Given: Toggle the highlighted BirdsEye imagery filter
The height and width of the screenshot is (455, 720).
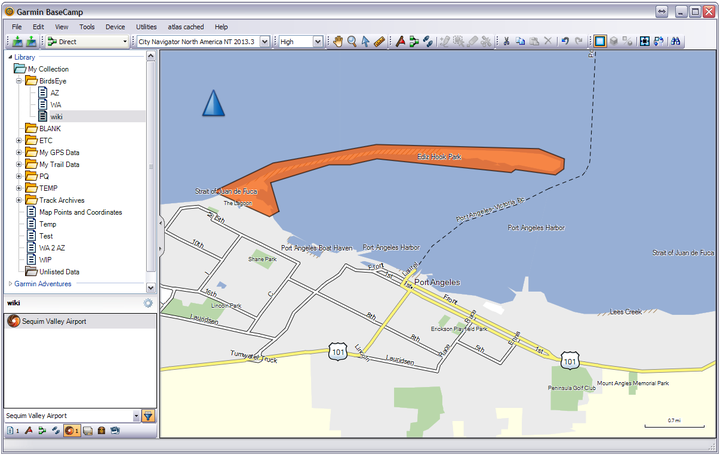Looking at the screenshot, I should pyautogui.click(x=72, y=431).
